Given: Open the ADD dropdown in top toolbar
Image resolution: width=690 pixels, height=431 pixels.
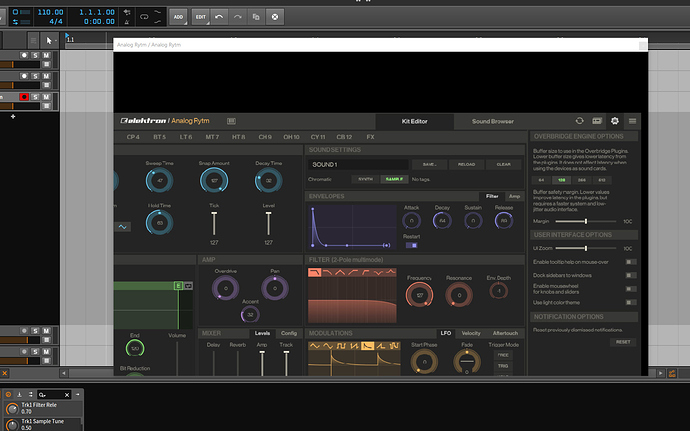Looking at the screenshot, I should (178, 17).
